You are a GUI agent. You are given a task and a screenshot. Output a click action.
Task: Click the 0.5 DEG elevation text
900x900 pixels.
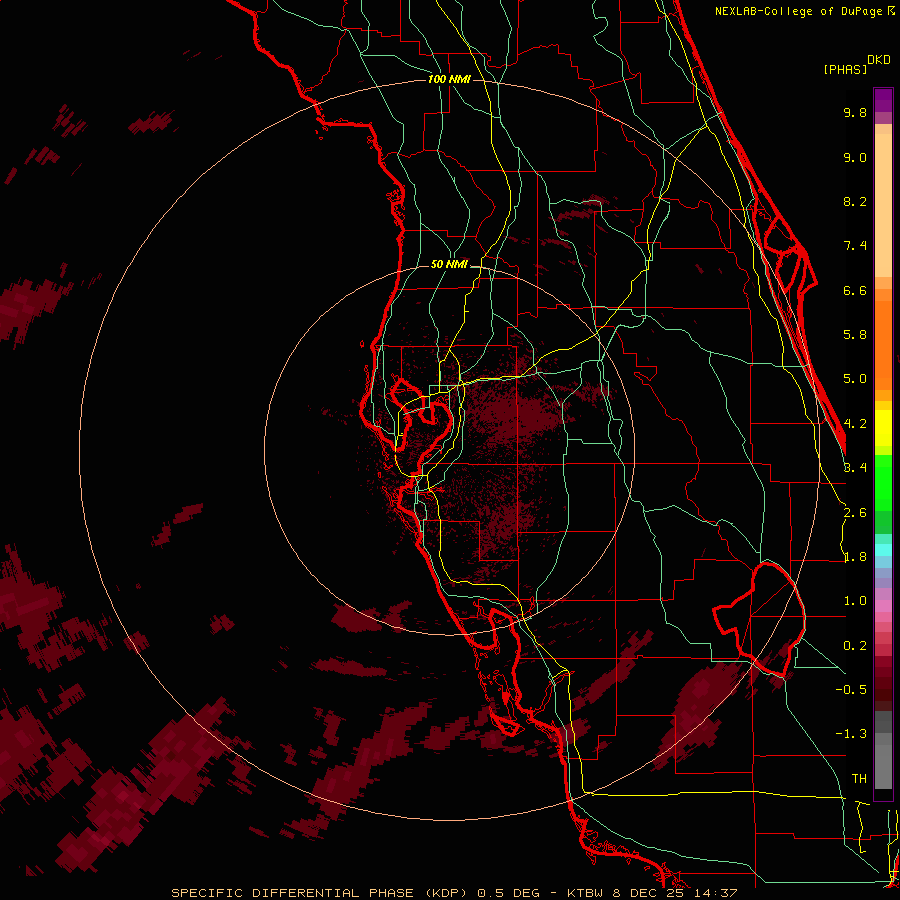(x=509, y=893)
